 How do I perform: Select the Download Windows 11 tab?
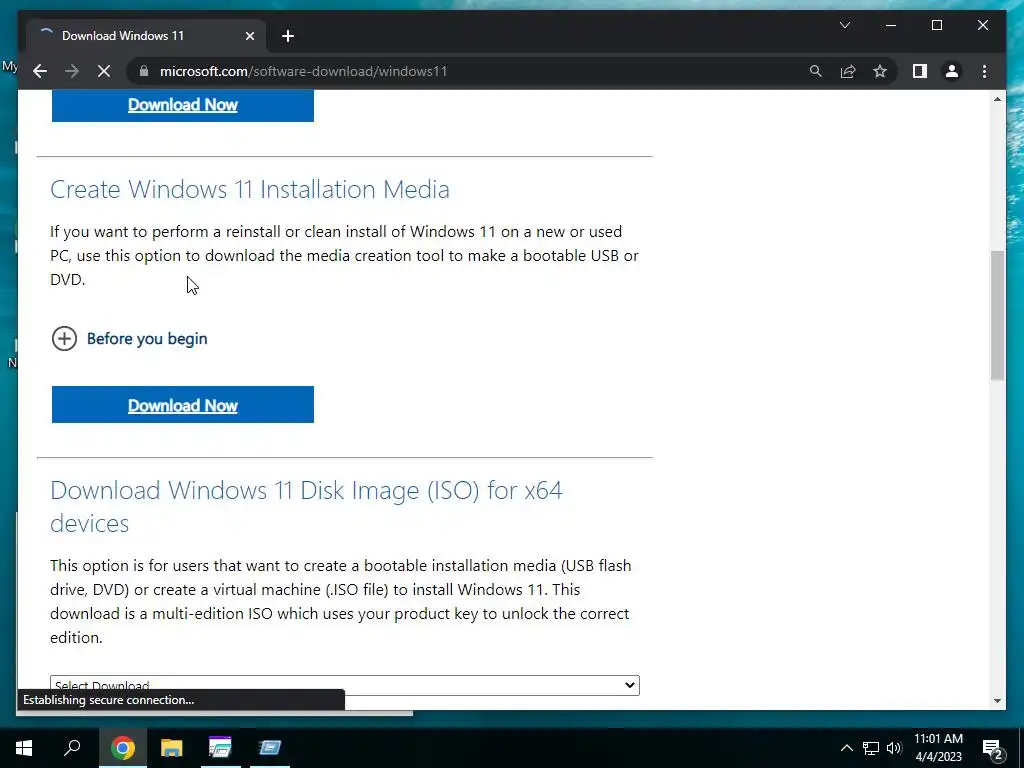click(145, 36)
